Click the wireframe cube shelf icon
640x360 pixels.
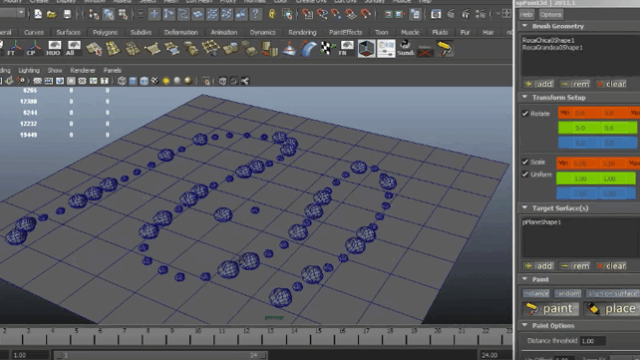tap(366, 49)
